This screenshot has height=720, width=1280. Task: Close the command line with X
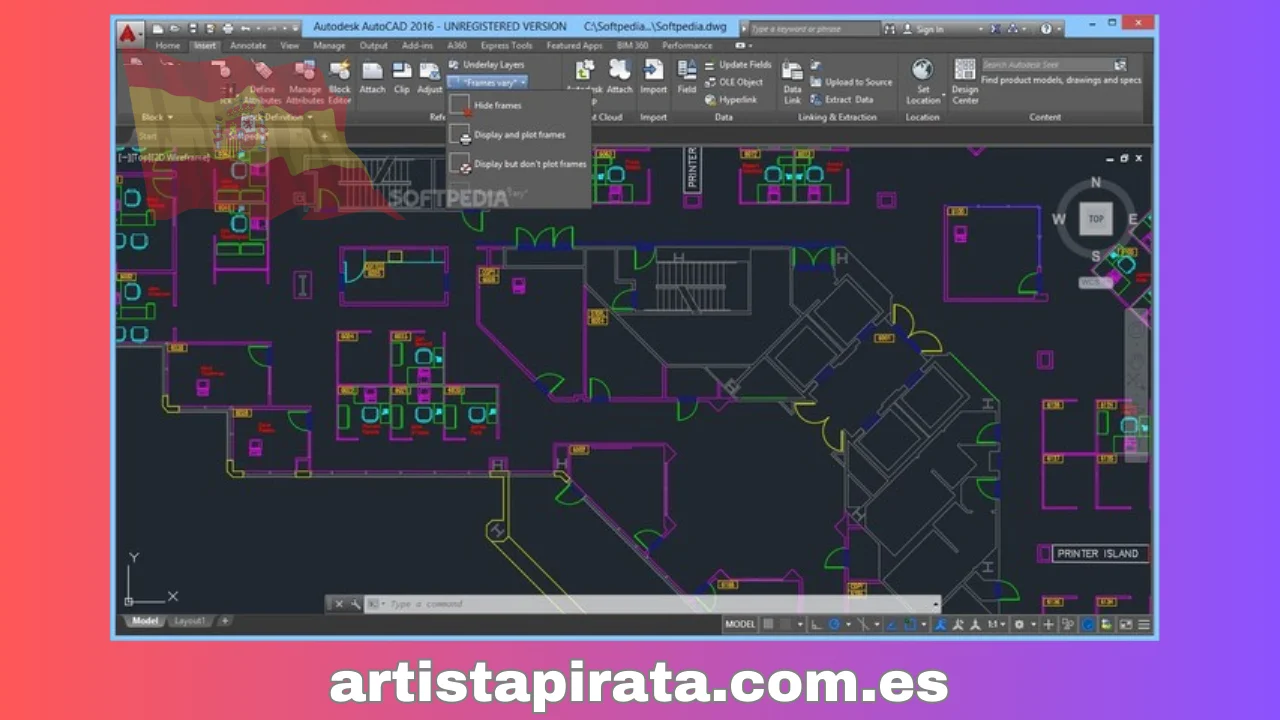[338, 604]
